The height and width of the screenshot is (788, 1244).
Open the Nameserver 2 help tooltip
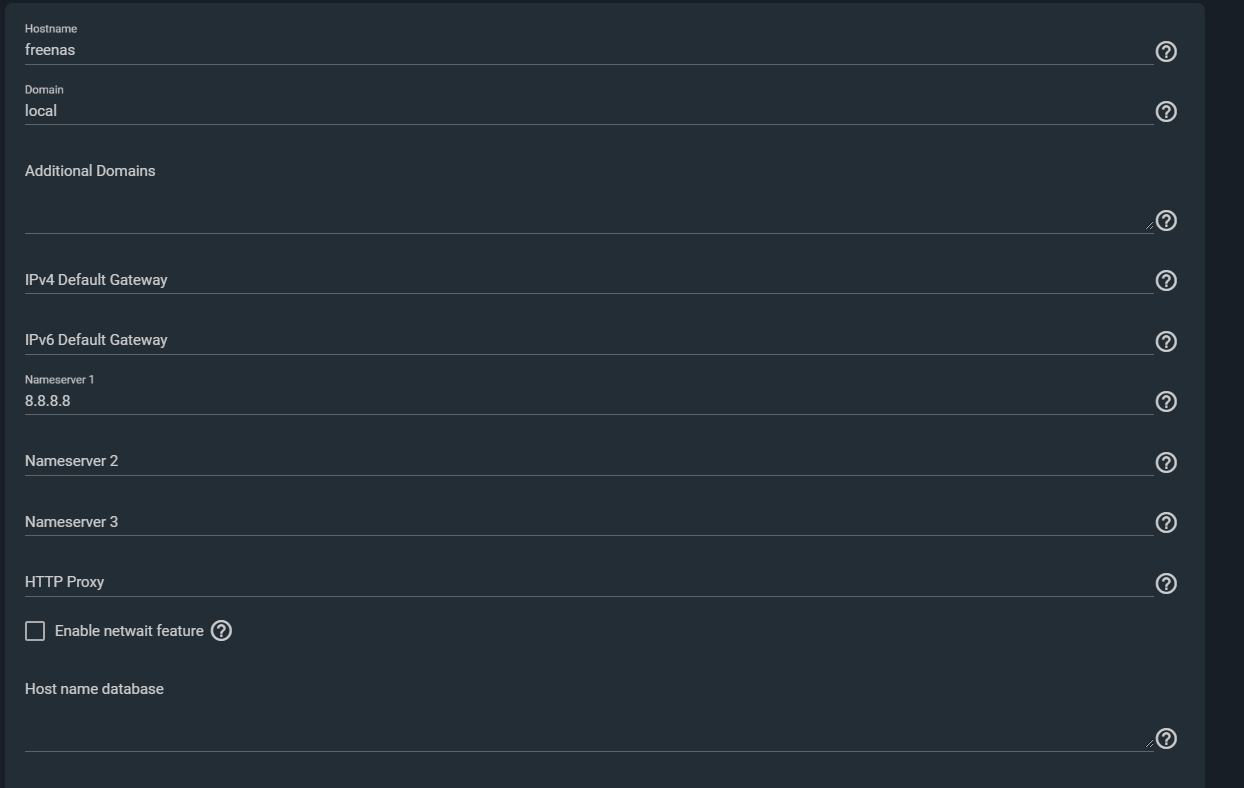click(1166, 463)
